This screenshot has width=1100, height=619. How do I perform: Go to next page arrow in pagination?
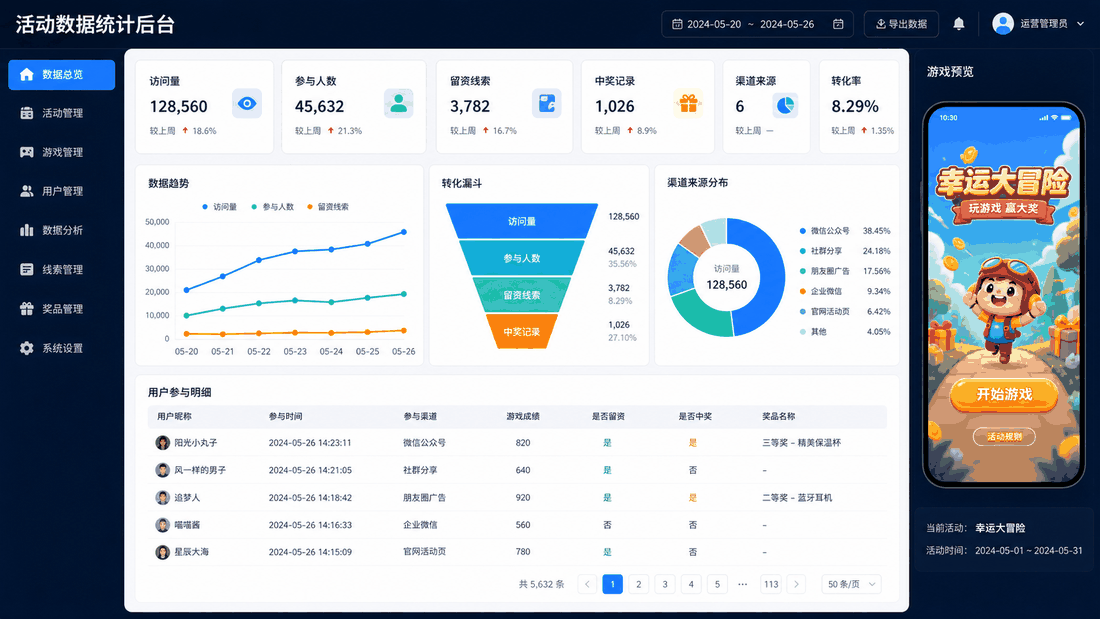coord(796,584)
